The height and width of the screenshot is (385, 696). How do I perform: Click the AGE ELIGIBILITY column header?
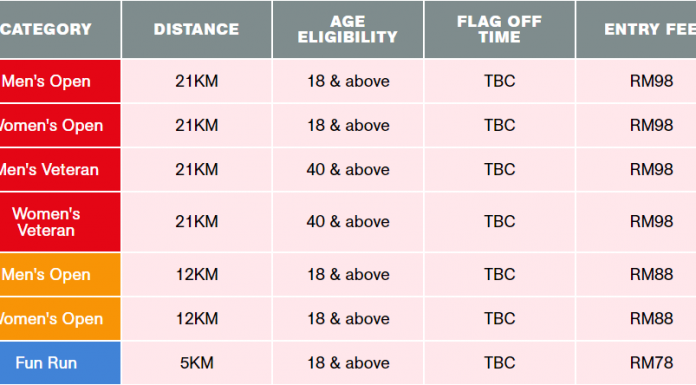(x=348, y=29)
